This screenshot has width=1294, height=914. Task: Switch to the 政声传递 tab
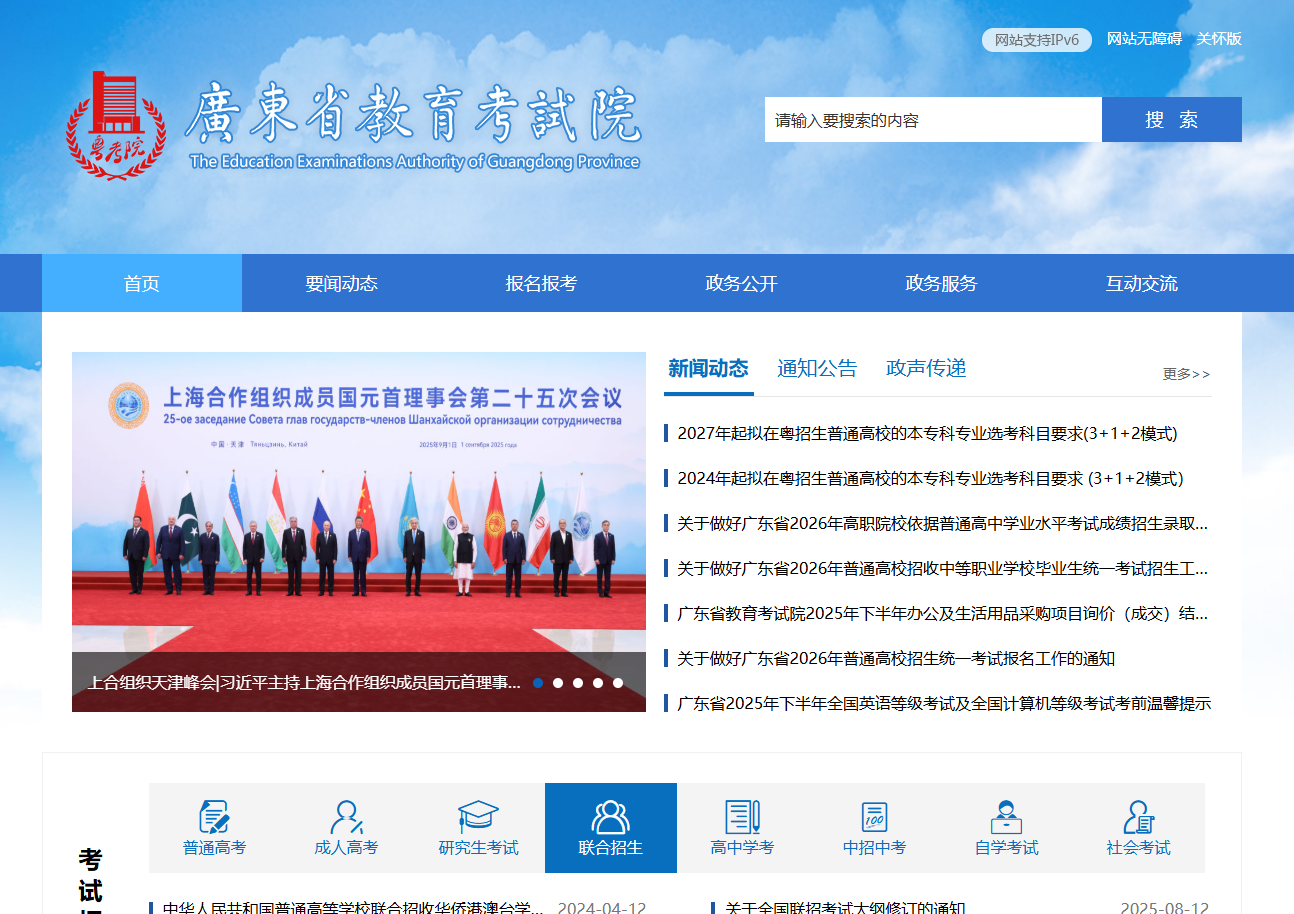pyautogui.click(x=926, y=368)
